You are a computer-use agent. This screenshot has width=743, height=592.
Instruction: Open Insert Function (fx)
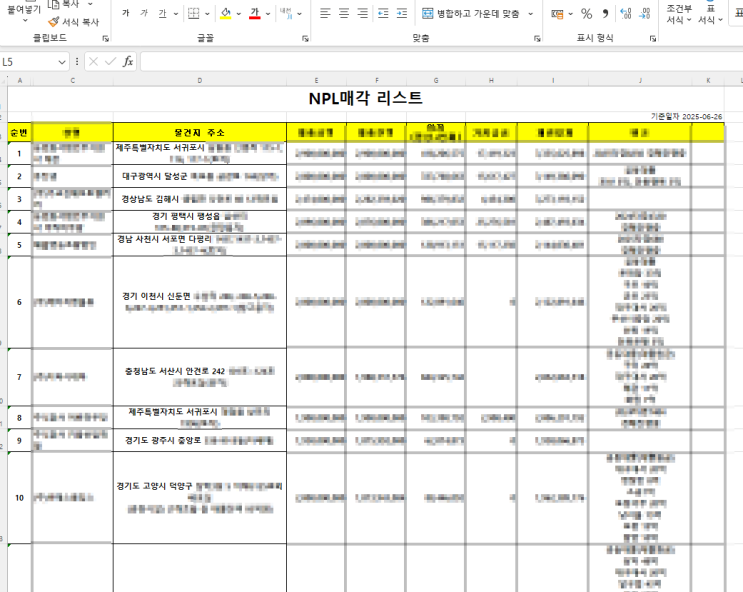[128, 62]
